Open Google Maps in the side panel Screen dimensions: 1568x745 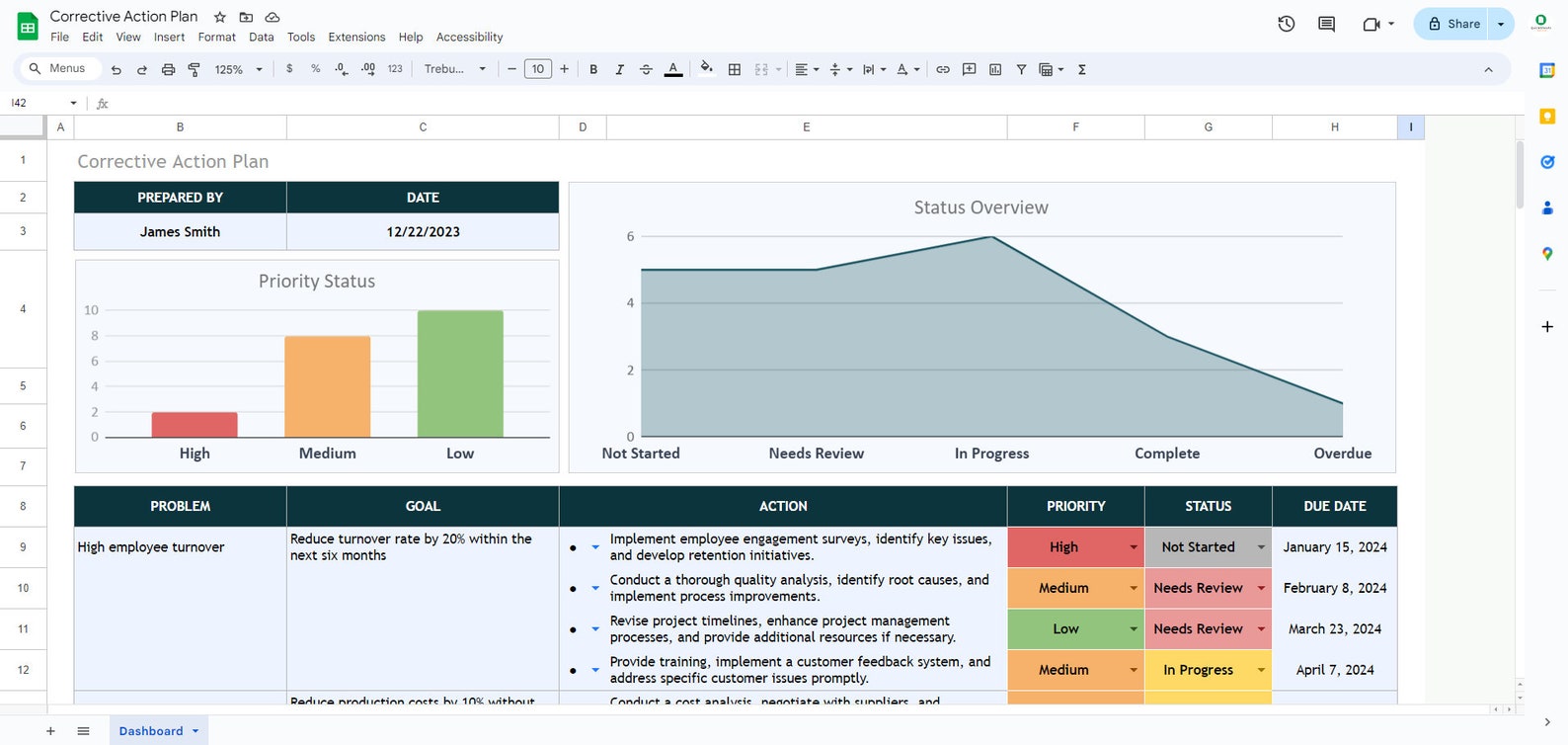click(x=1547, y=254)
